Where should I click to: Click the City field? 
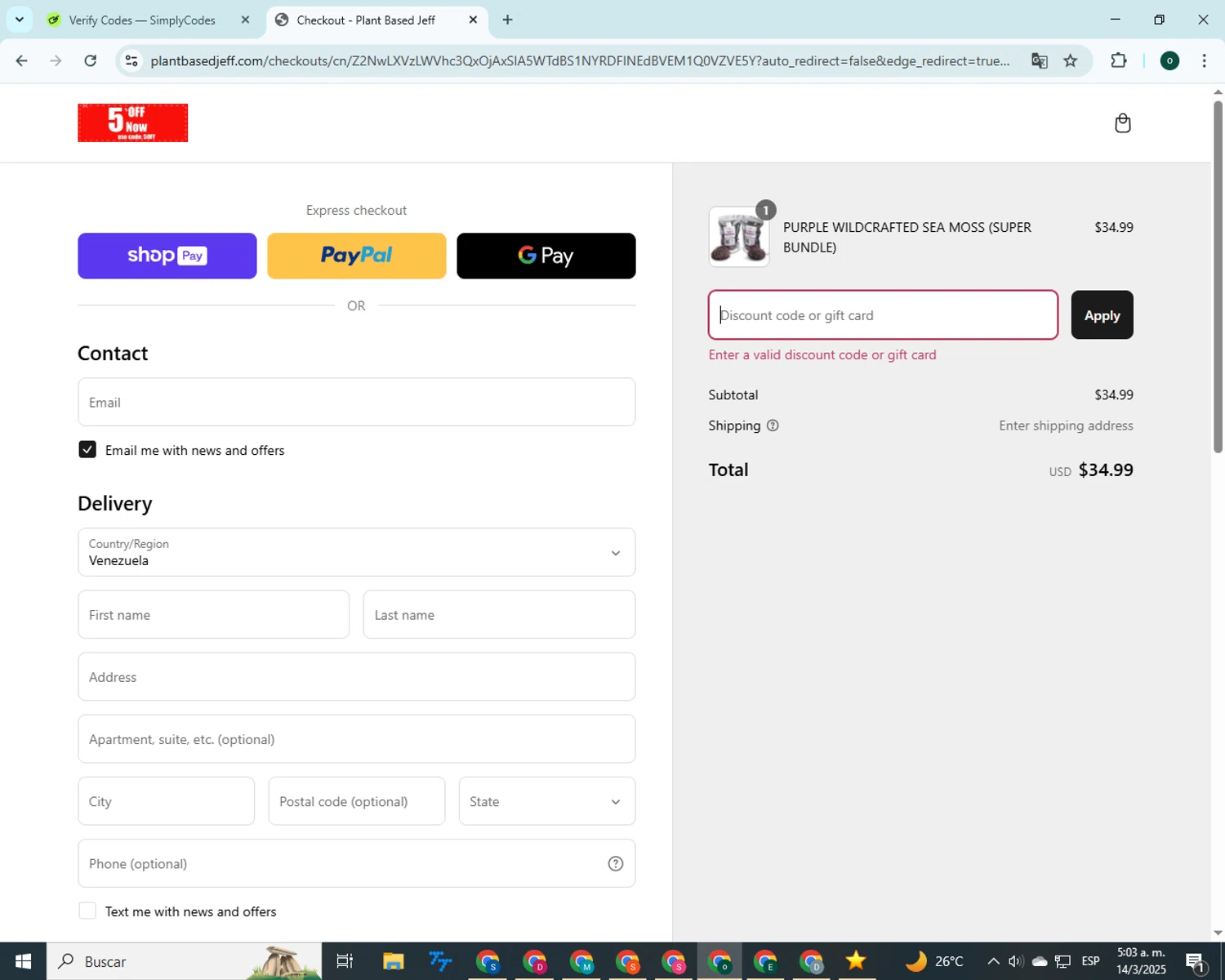tap(167, 801)
